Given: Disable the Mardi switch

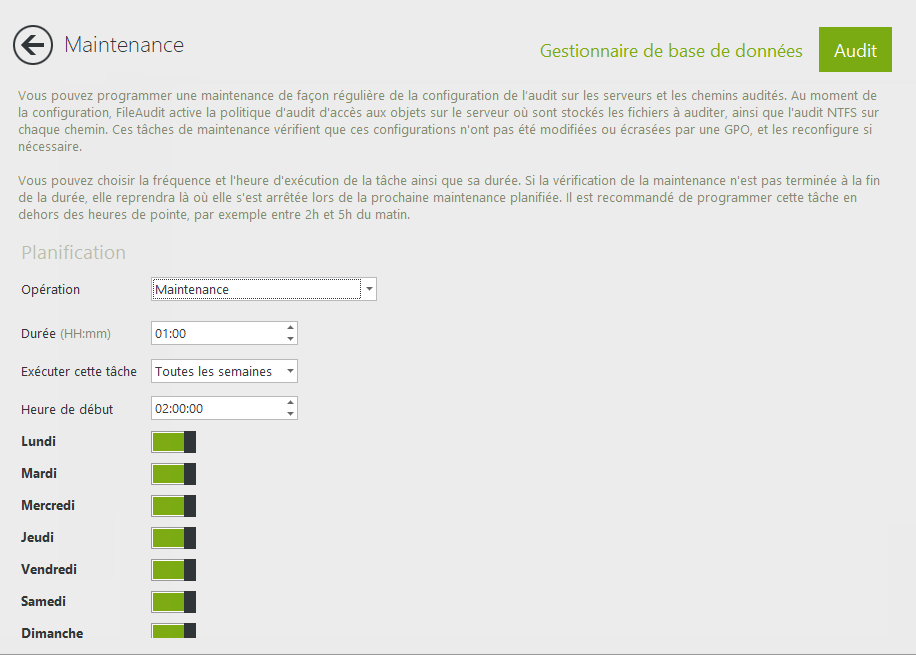Looking at the screenshot, I should [173, 474].
